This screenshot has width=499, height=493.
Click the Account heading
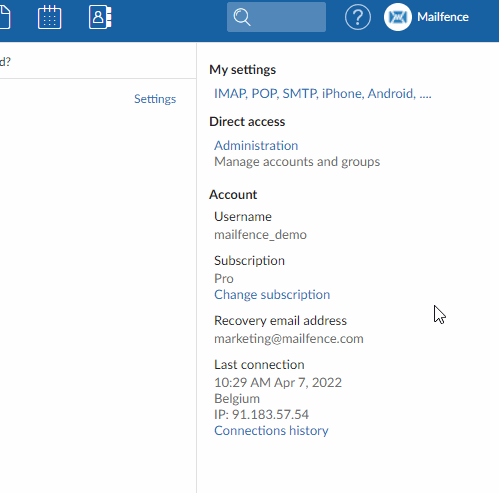[233, 195]
